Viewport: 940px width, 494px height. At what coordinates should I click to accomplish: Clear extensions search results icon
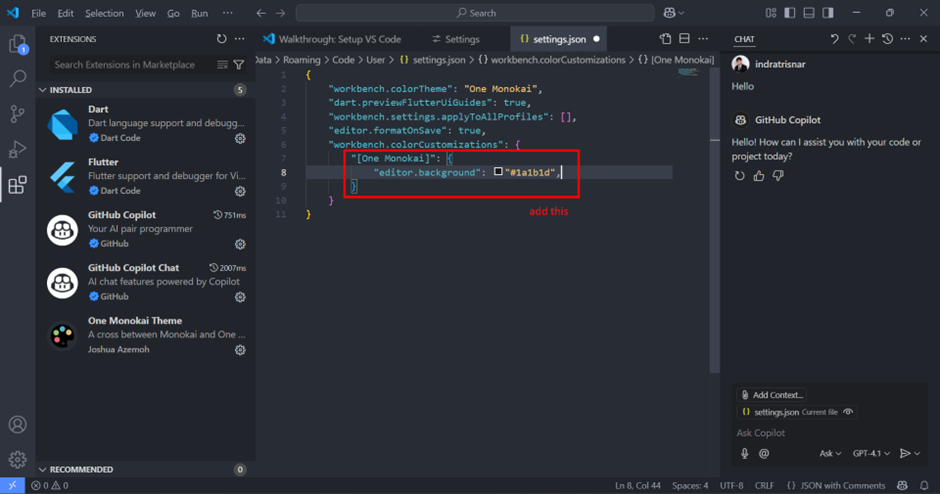click(x=222, y=65)
